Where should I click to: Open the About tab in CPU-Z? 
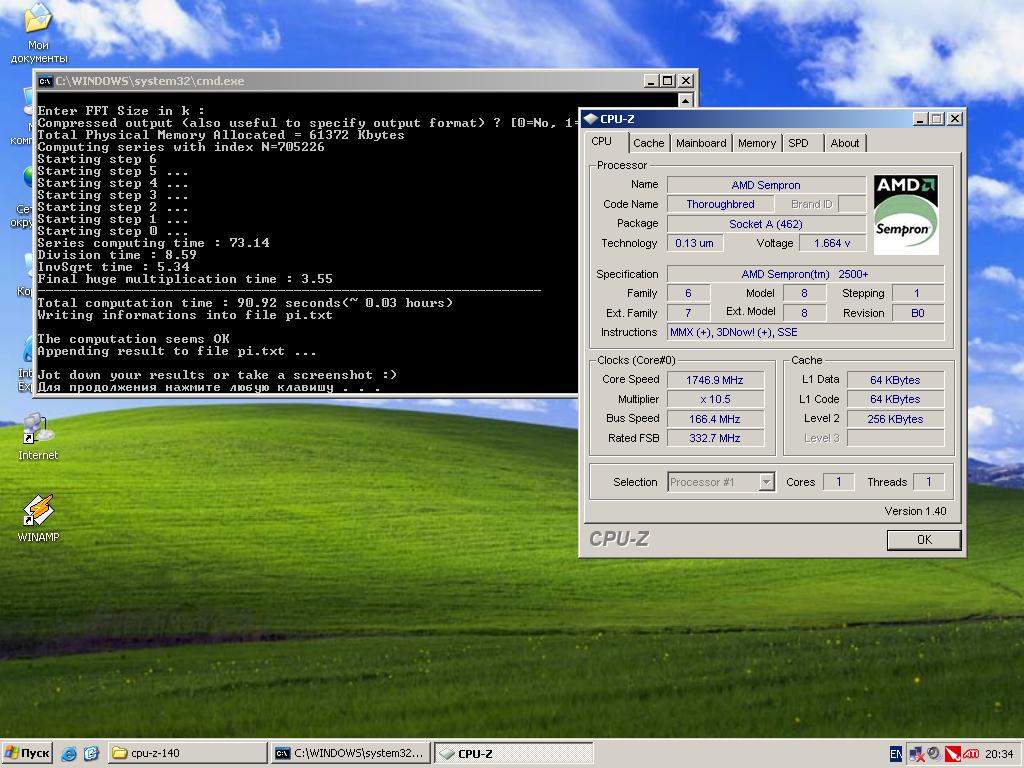point(844,143)
